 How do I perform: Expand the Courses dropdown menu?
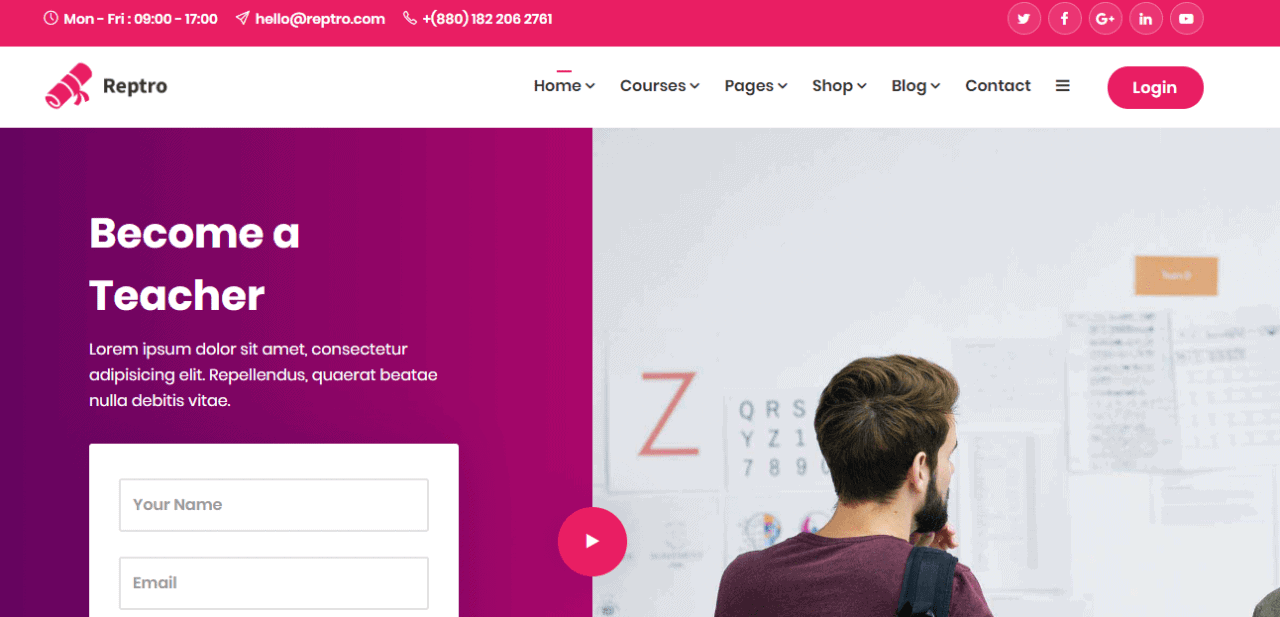(x=660, y=86)
